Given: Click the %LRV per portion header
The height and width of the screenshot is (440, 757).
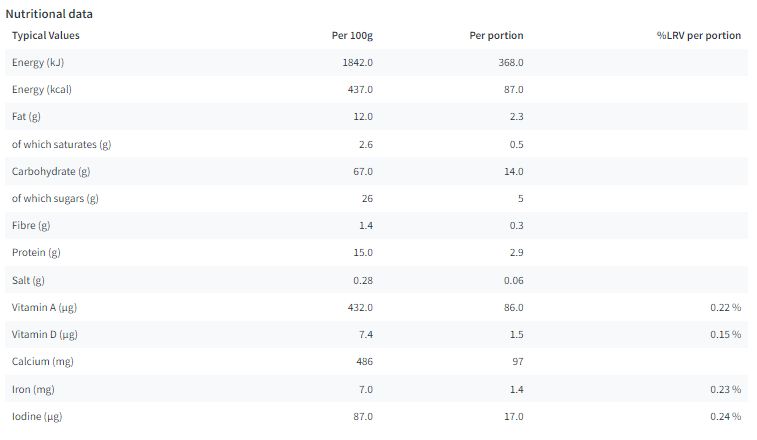Looking at the screenshot, I should pos(699,36).
